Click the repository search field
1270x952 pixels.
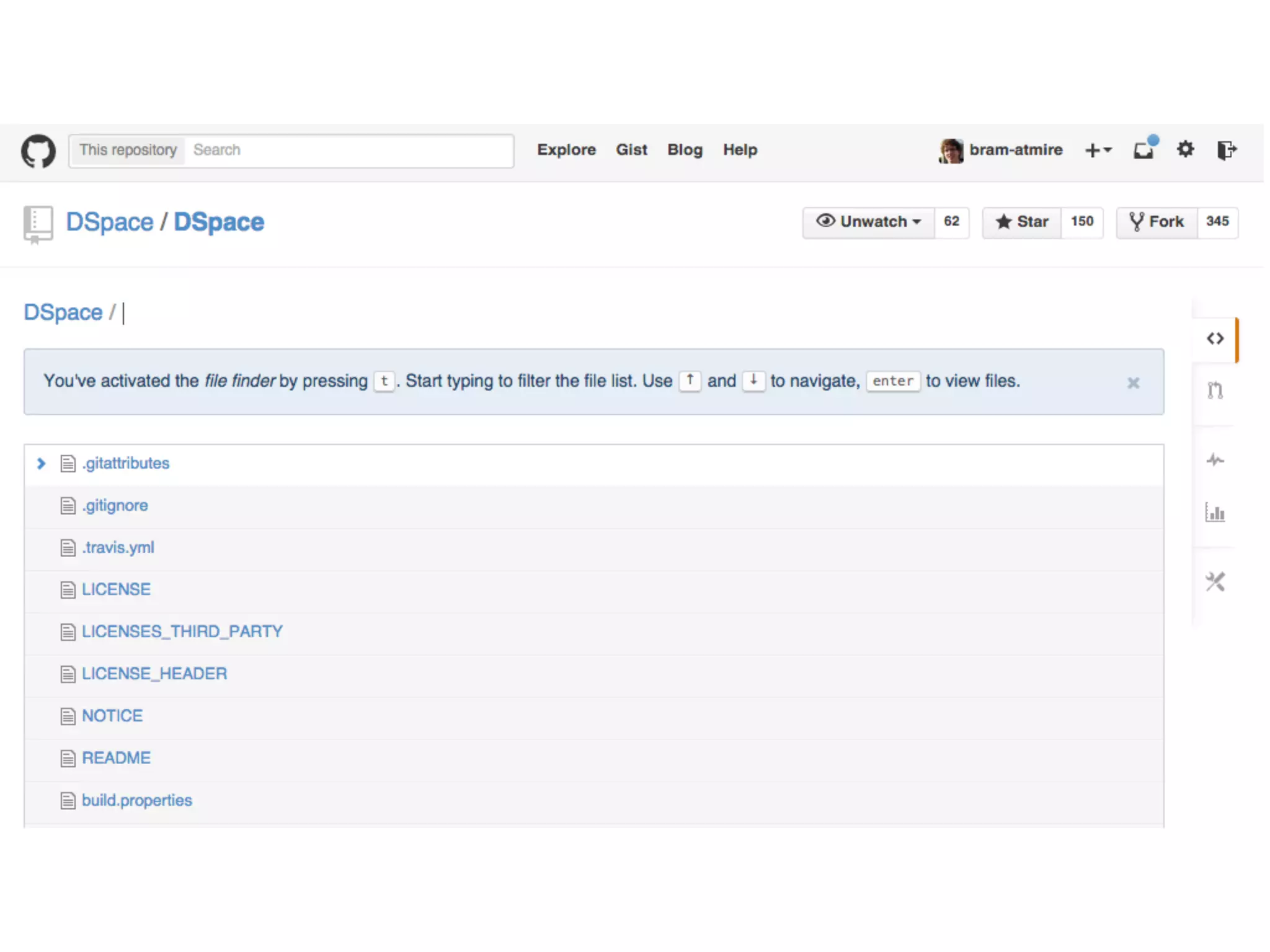point(347,150)
